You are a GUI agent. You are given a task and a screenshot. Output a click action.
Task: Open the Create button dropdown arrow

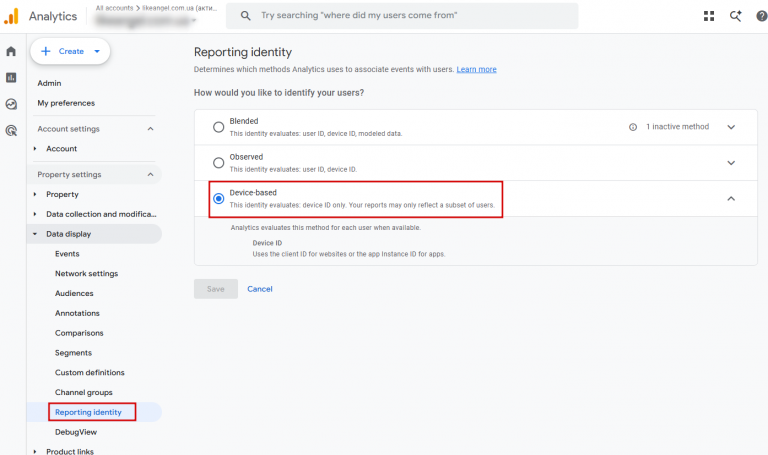point(97,51)
